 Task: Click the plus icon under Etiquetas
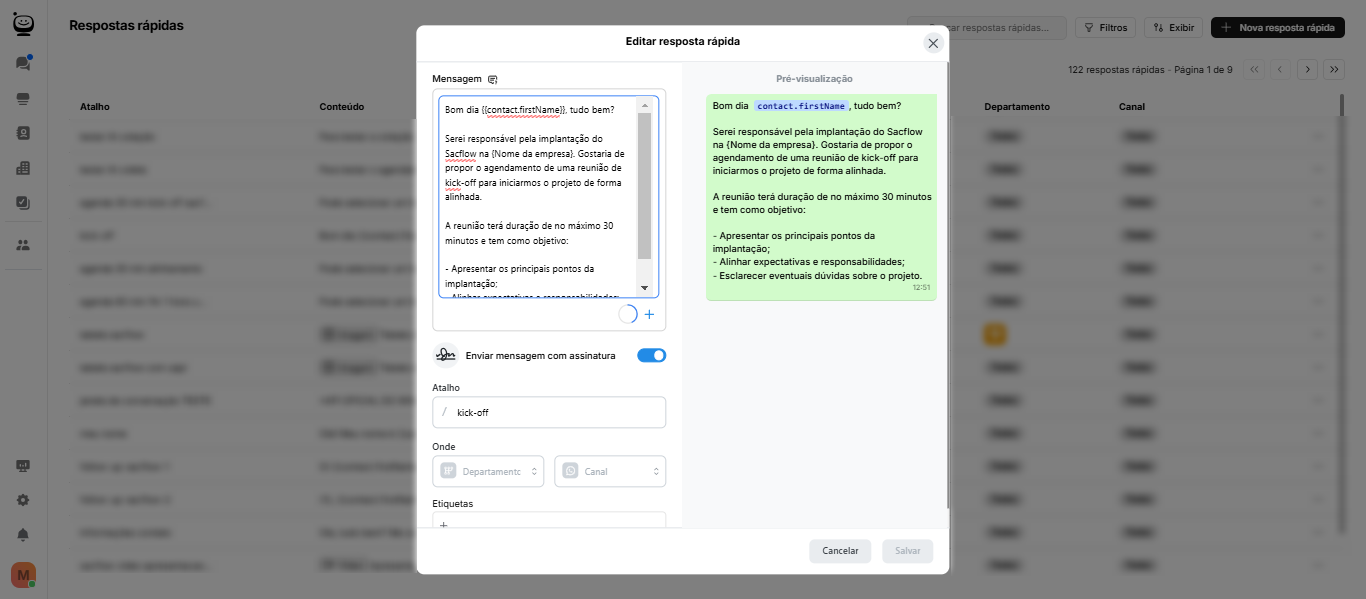pos(444,525)
